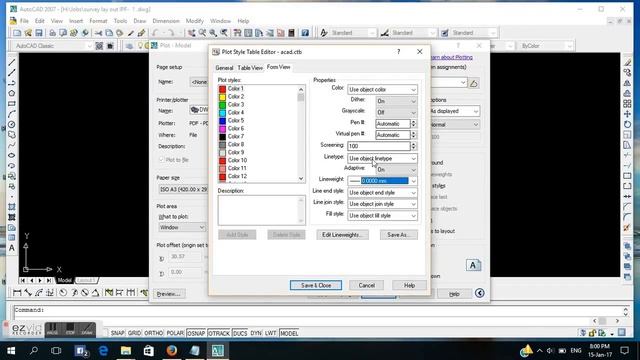This screenshot has width=640, height=360.
Task: Select the Line tool in Draw toolbar
Action: click(12, 62)
